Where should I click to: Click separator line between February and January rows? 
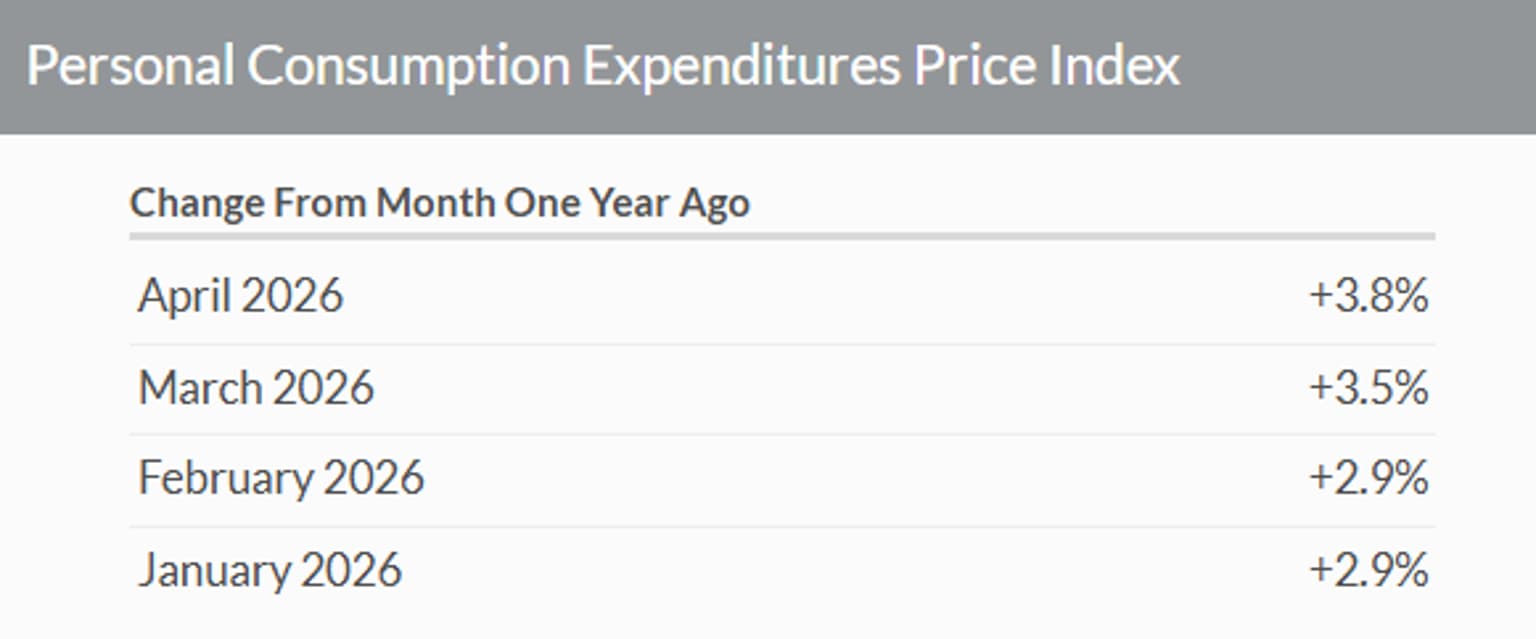[x=782, y=526]
